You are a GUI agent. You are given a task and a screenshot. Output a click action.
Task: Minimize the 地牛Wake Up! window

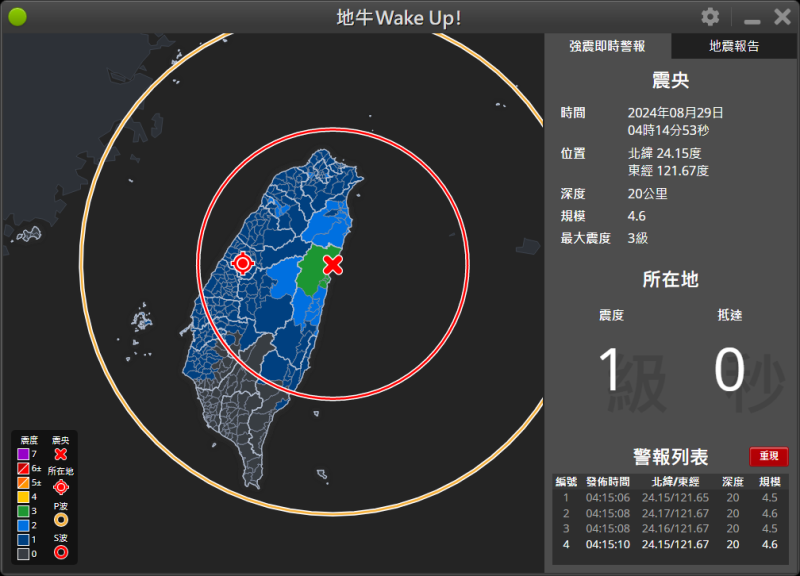752,19
